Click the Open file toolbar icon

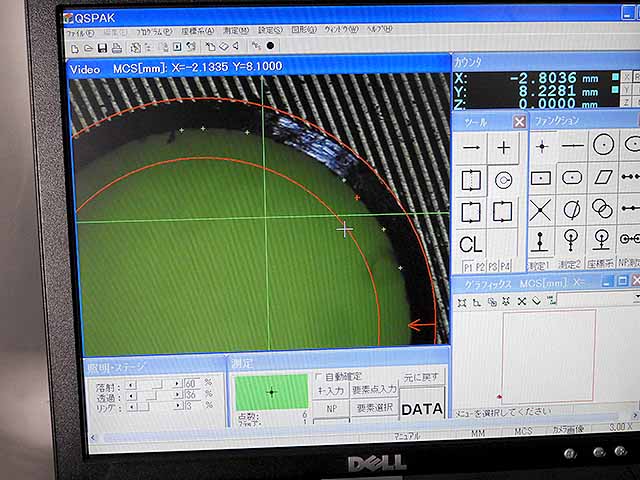(88, 49)
